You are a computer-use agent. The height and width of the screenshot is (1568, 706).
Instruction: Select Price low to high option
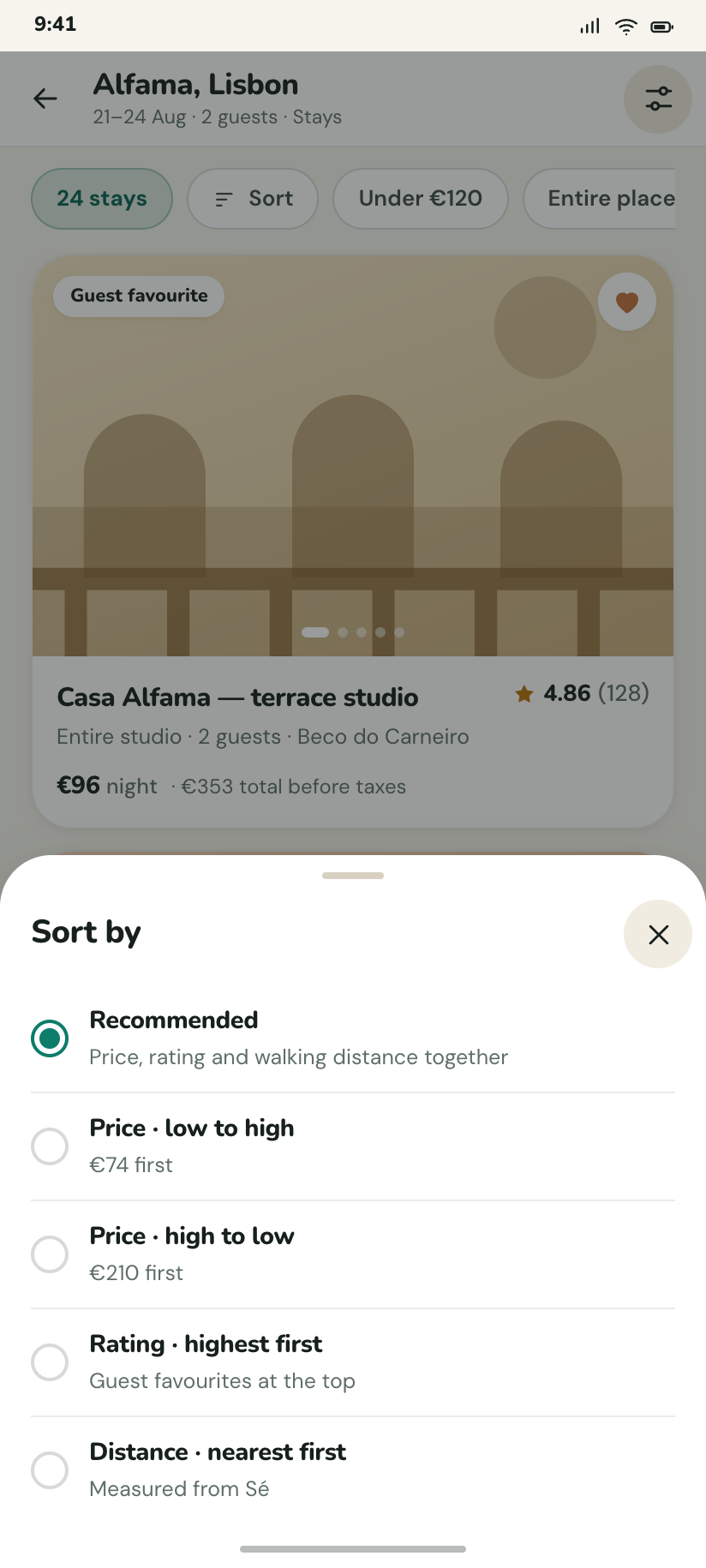353,1146
